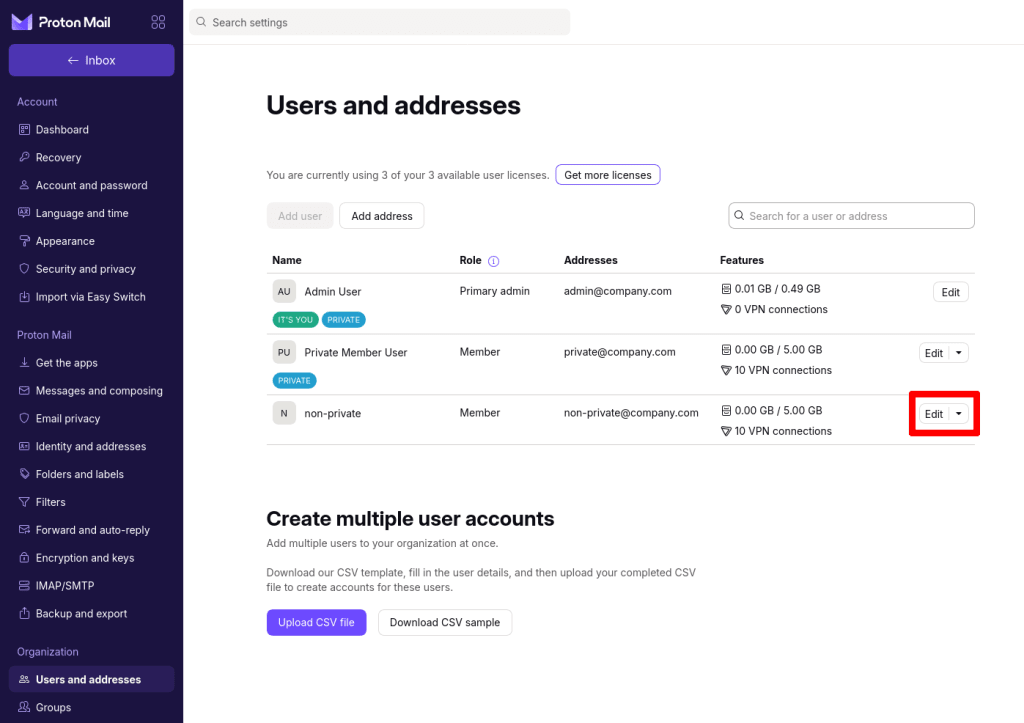Screen dimensions: 1024x723
Task: Click the PU avatar of Private Member User
Action: (x=284, y=352)
